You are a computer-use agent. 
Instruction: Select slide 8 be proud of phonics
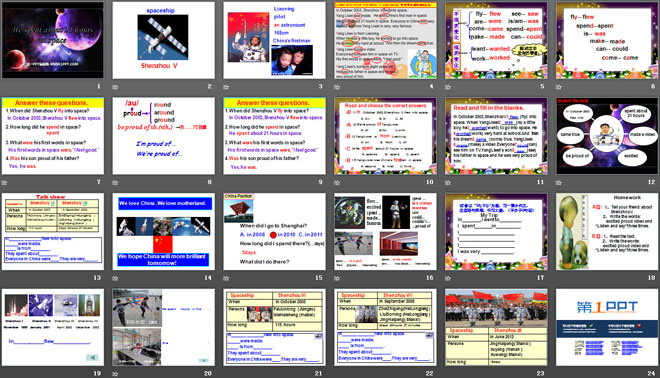tap(163, 136)
